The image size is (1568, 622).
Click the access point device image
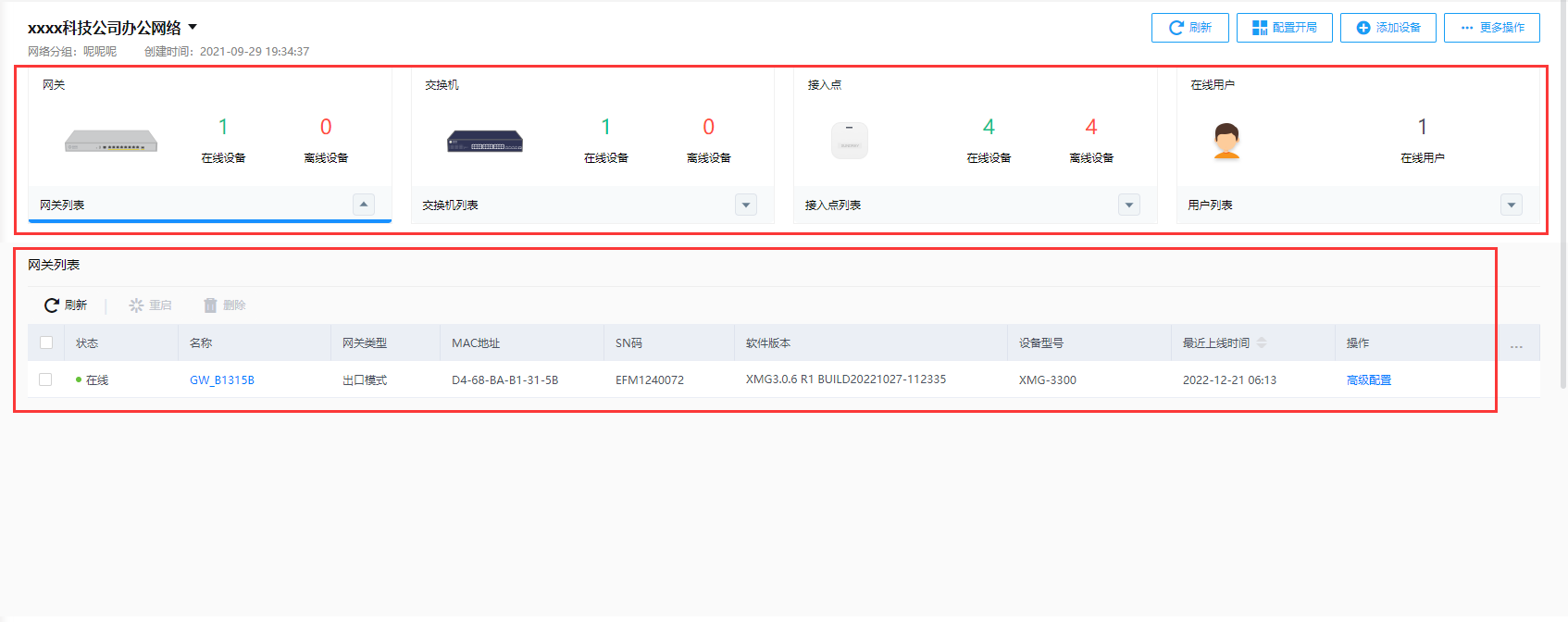pyautogui.click(x=849, y=141)
